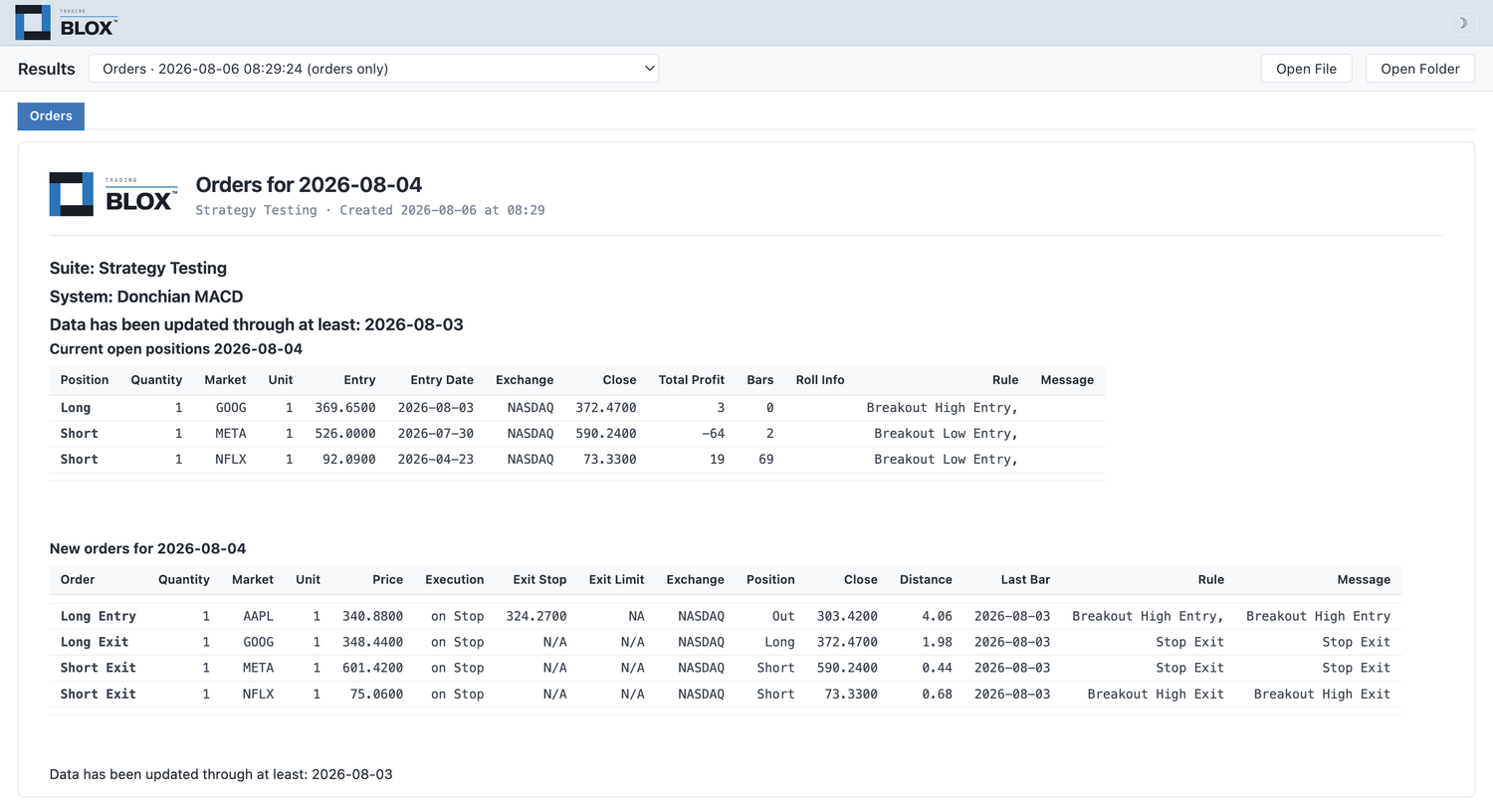Click AAPL close value 303.4200
Viewport: 1493px width, 812px height.
click(x=847, y=617)
